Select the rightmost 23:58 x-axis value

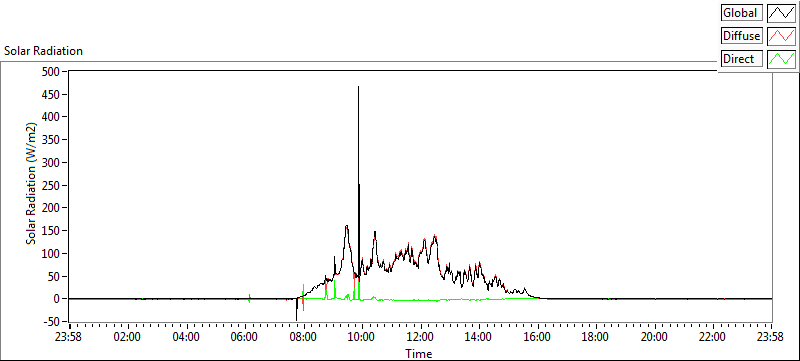point(771,337)
